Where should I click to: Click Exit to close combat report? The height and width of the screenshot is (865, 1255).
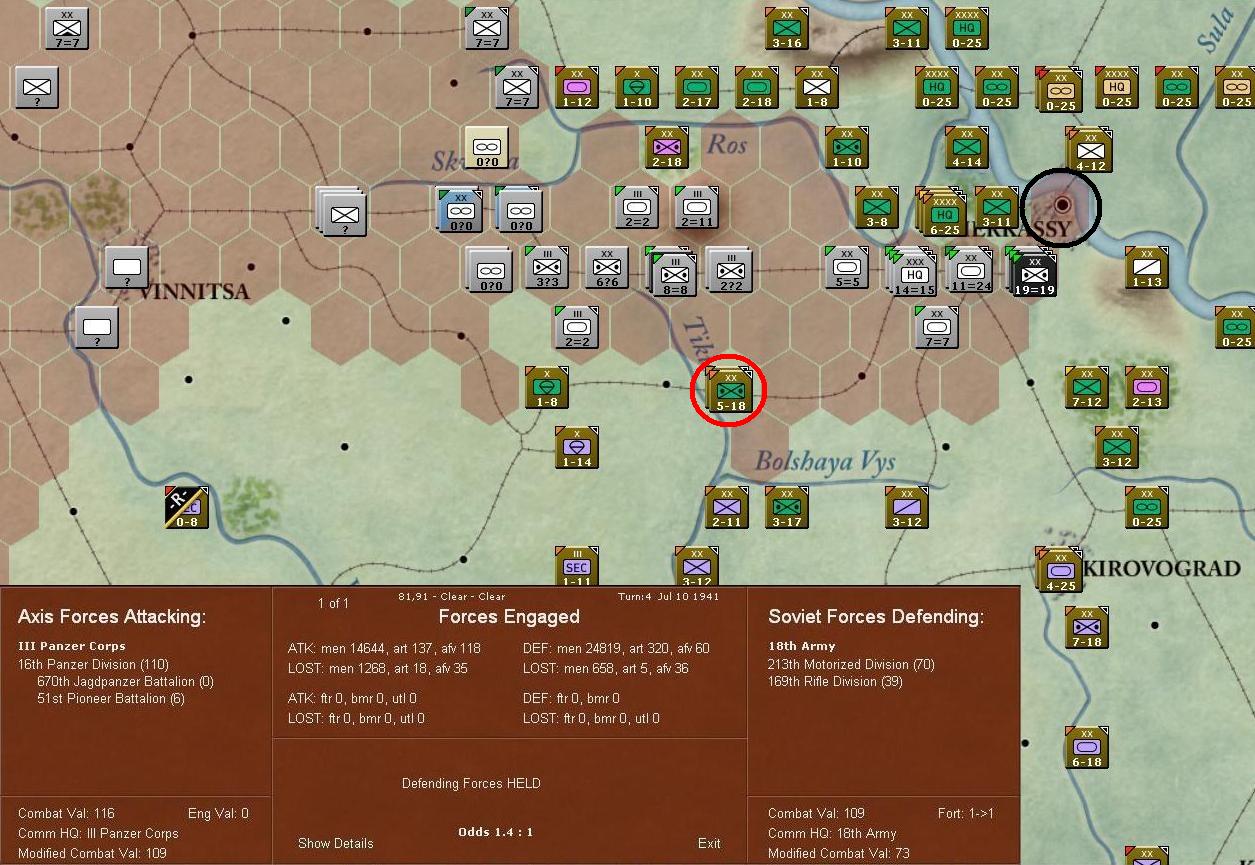click(709, 843)
